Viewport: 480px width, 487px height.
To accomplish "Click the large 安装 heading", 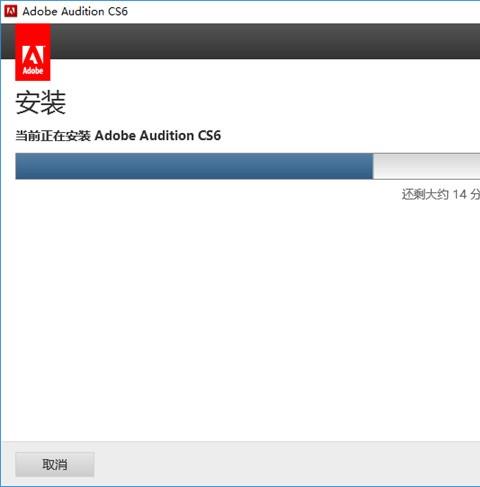I will [41, 103].
